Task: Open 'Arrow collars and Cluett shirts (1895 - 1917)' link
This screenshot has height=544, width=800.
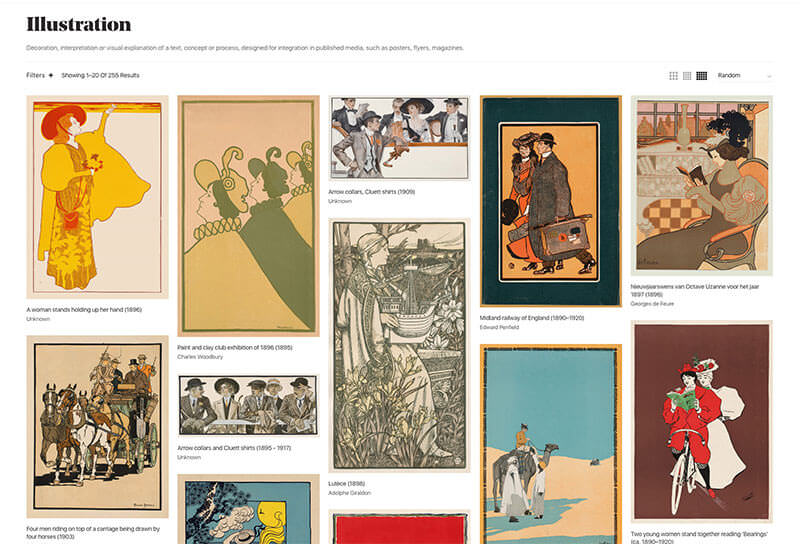Action: [234, 448]
